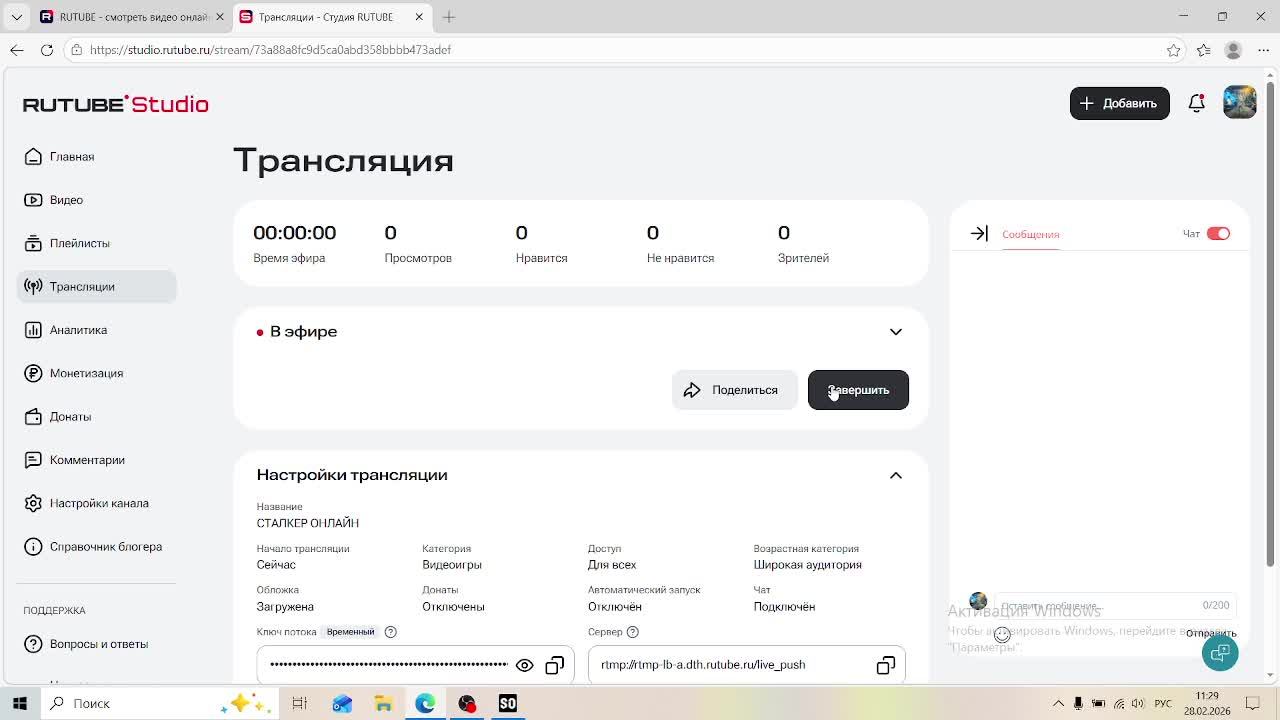Open the emoji picker in chat
This screenshot has height=720, width=1280.
1002,634
